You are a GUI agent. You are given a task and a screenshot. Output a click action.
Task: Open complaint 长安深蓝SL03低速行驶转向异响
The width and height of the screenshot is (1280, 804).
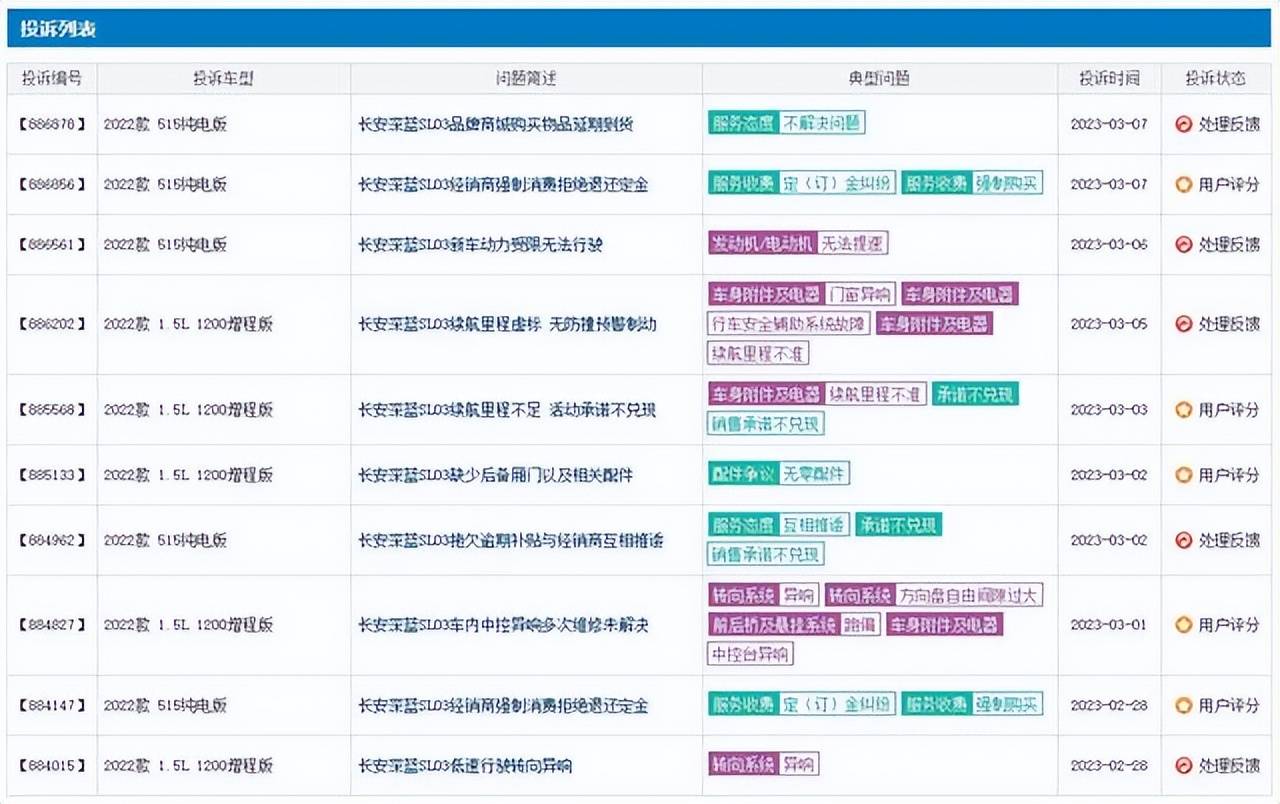click(x=466, y=765)
